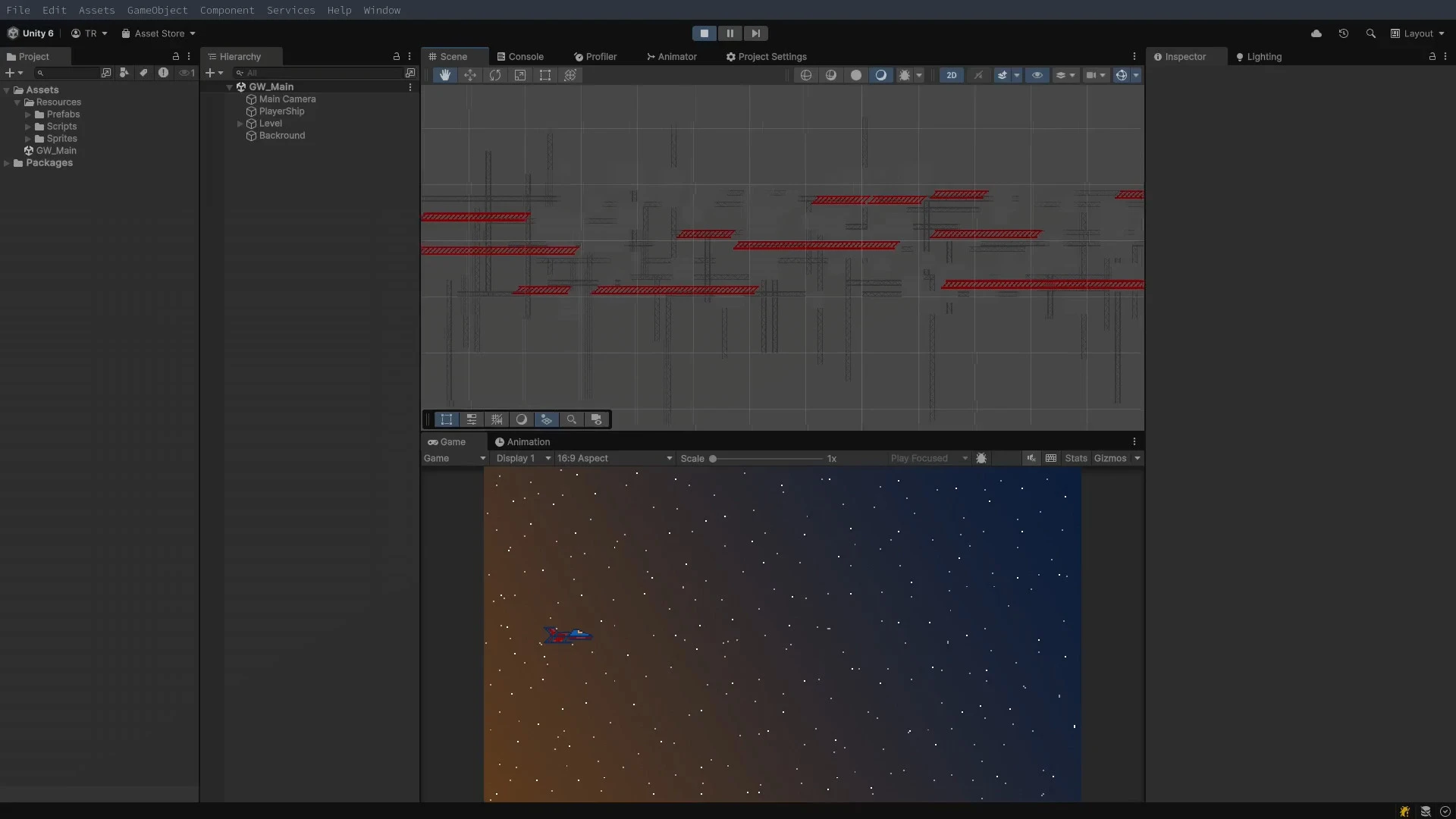Open the Unity cloud services icon
The height and width of the screenshot is (819, 1456).
tap(1317, 33)
